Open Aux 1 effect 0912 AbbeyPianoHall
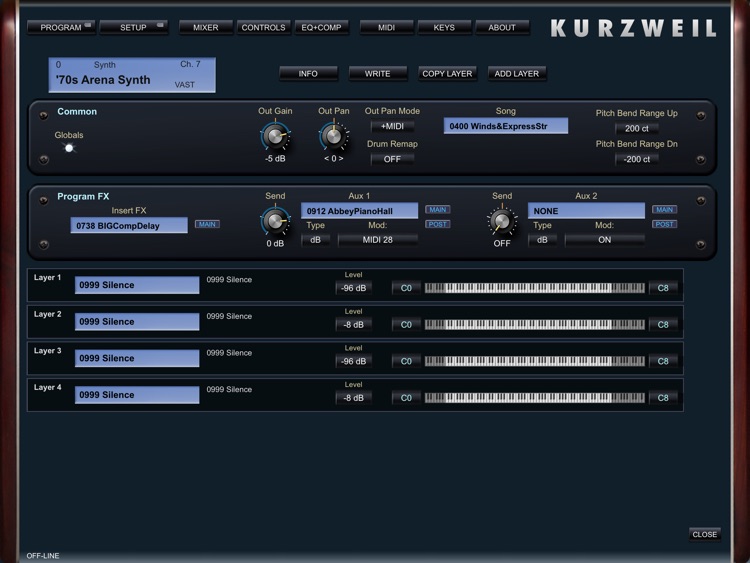Screen dimensions: 750x563 coord(359,211)
